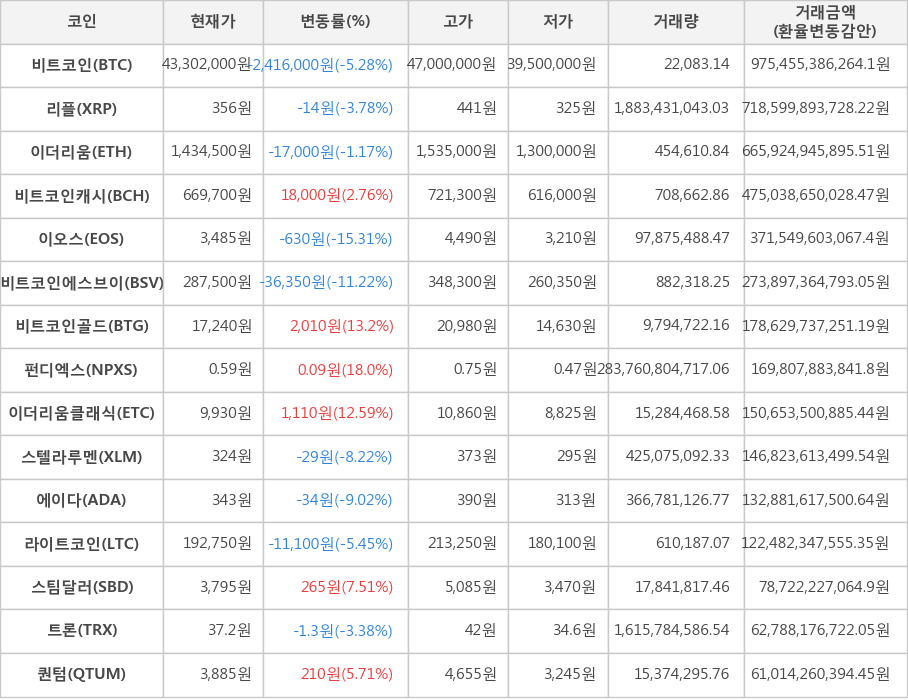
Task: Select the 거래량 column header
Action: tap(676, 21)
